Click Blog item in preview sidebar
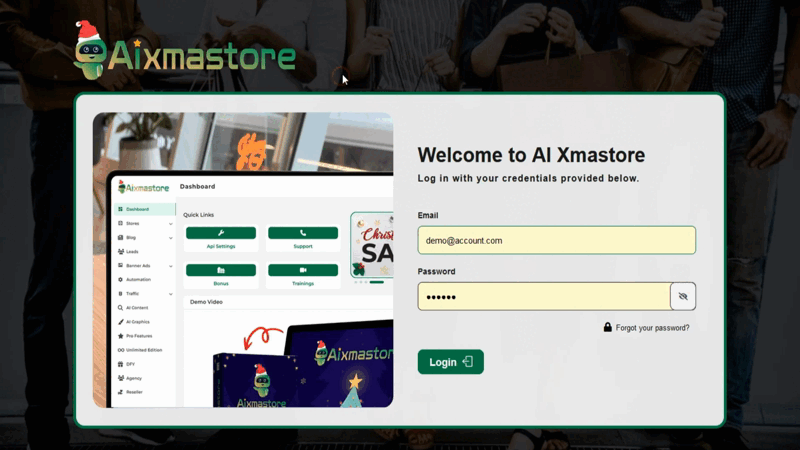The height and width of the screenshot is (450, 800). 131,238
